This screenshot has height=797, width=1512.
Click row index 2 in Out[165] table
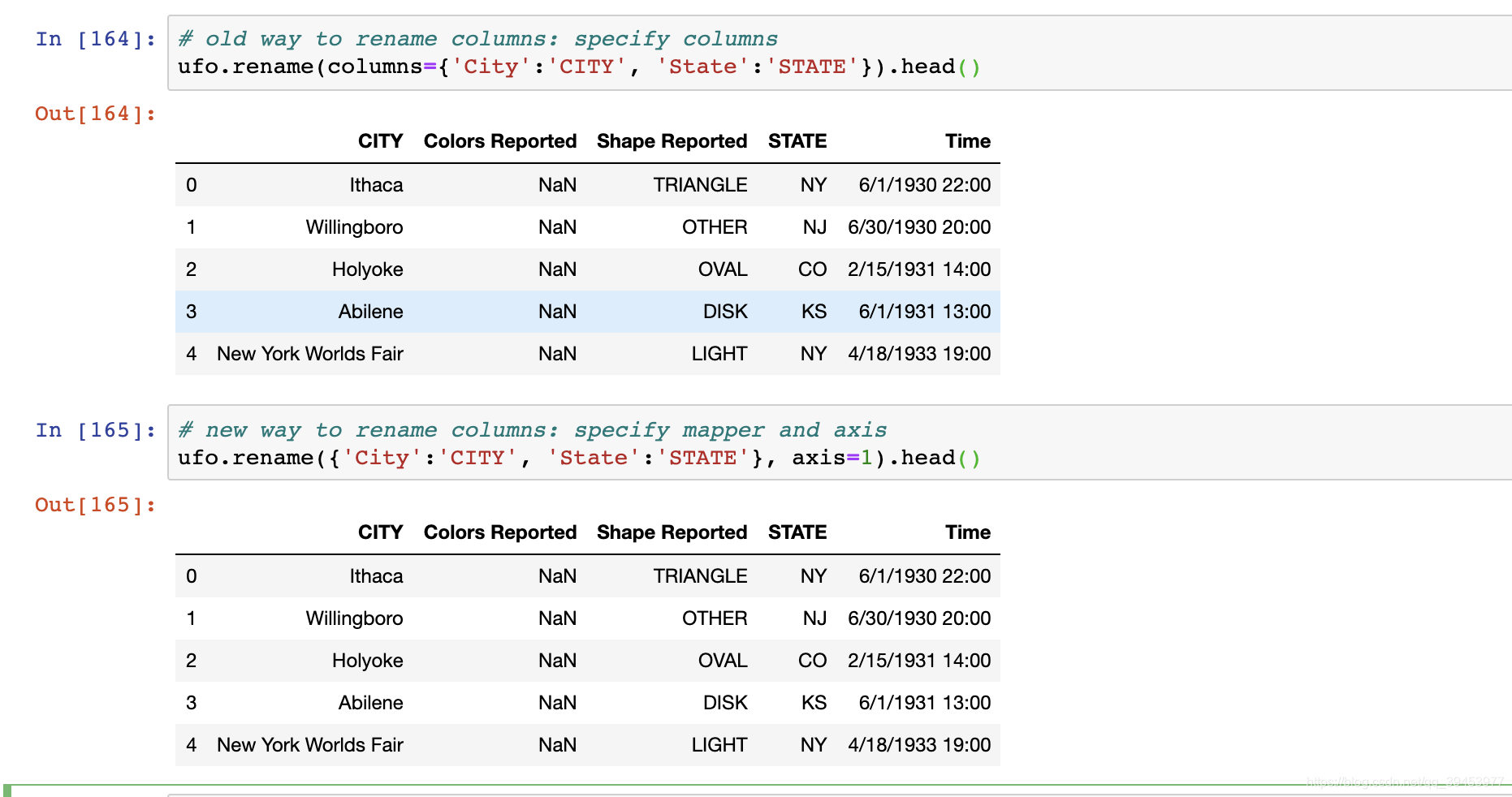(x=192, y=661)
